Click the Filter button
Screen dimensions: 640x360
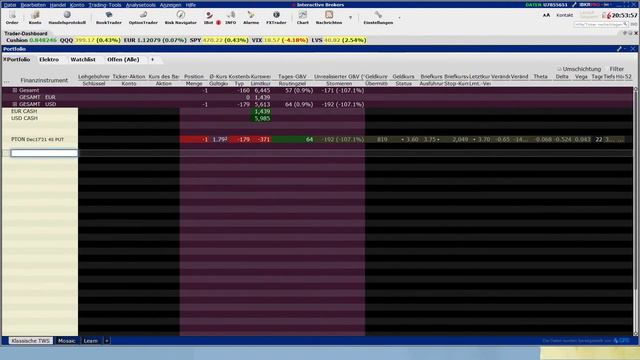[617, 69]
